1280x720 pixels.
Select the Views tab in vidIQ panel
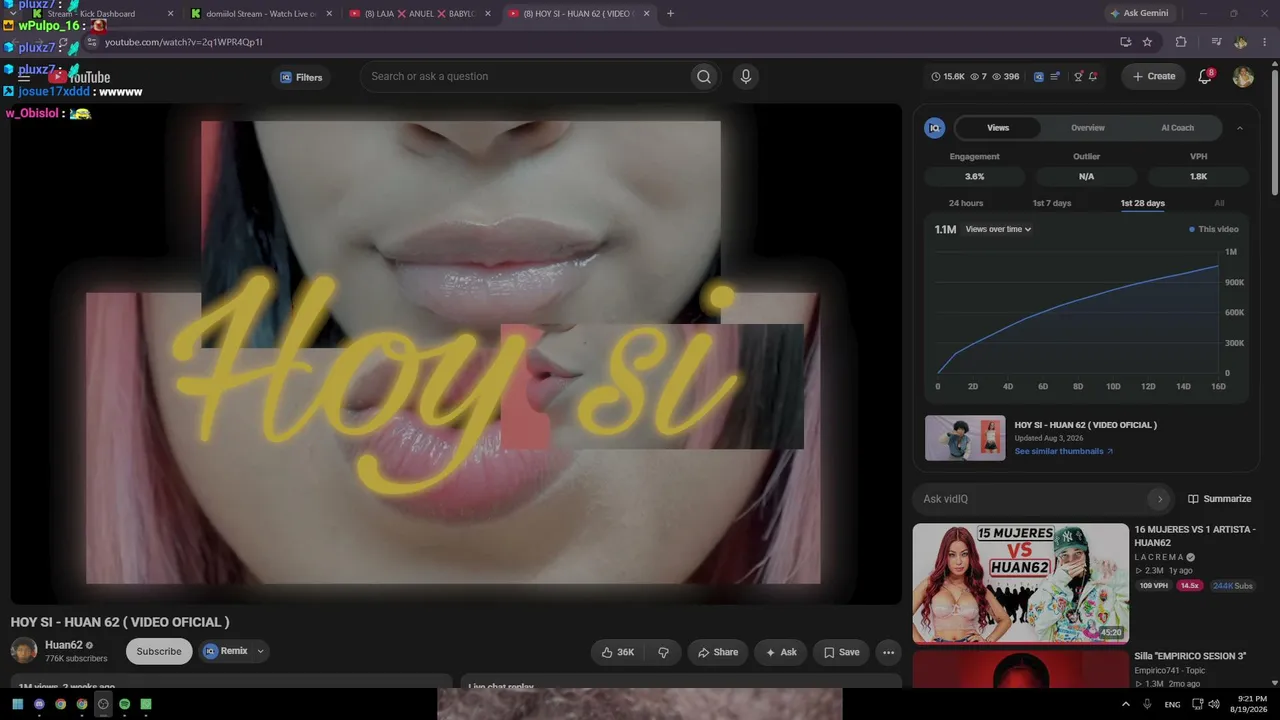tap(998, 128)
